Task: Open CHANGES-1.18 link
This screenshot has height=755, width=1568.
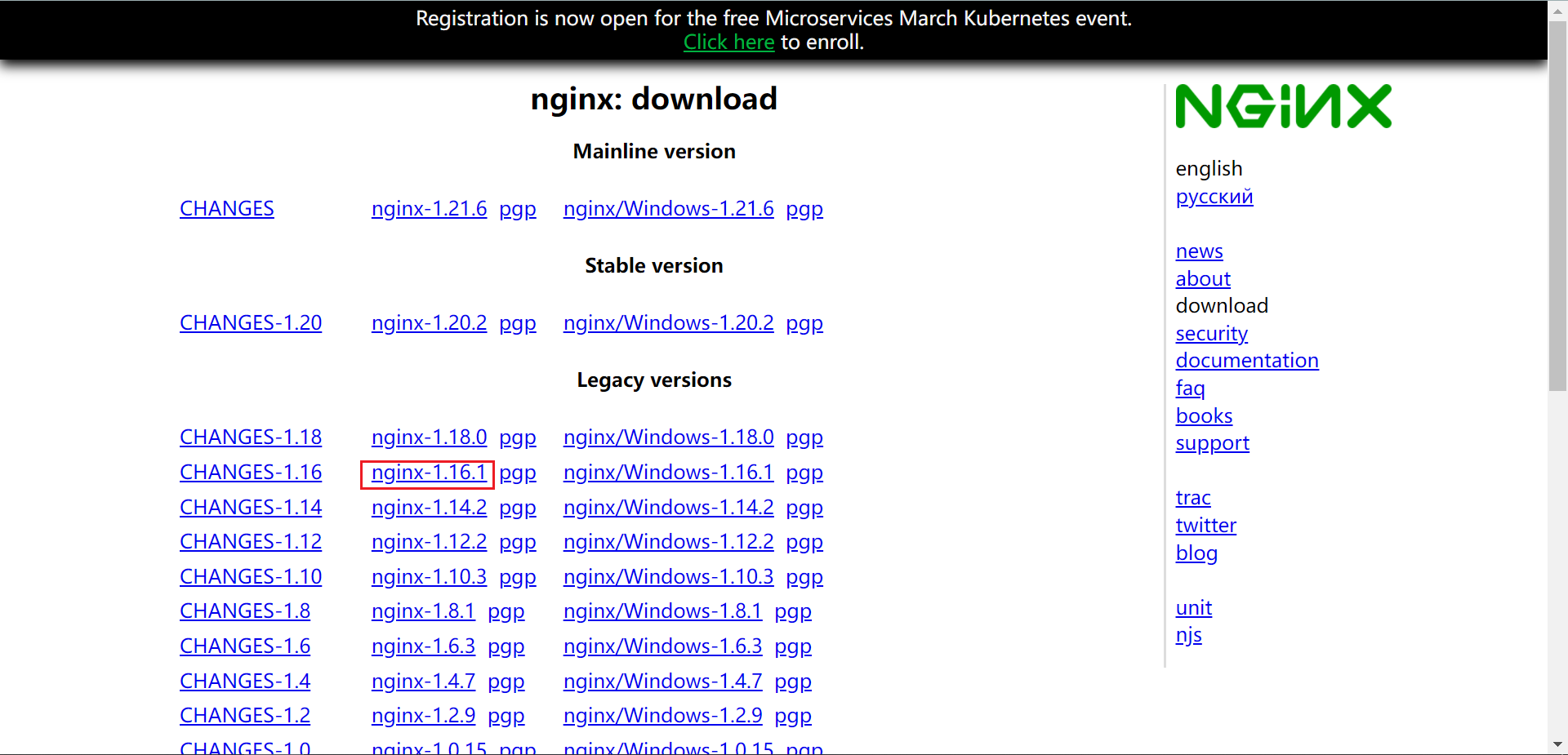Action: pos(251,437)
